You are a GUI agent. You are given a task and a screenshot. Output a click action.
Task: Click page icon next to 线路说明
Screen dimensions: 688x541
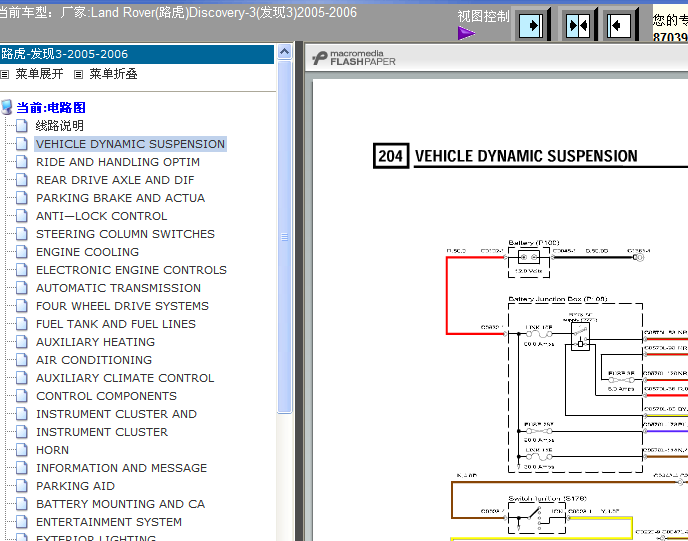coord(22,126)
